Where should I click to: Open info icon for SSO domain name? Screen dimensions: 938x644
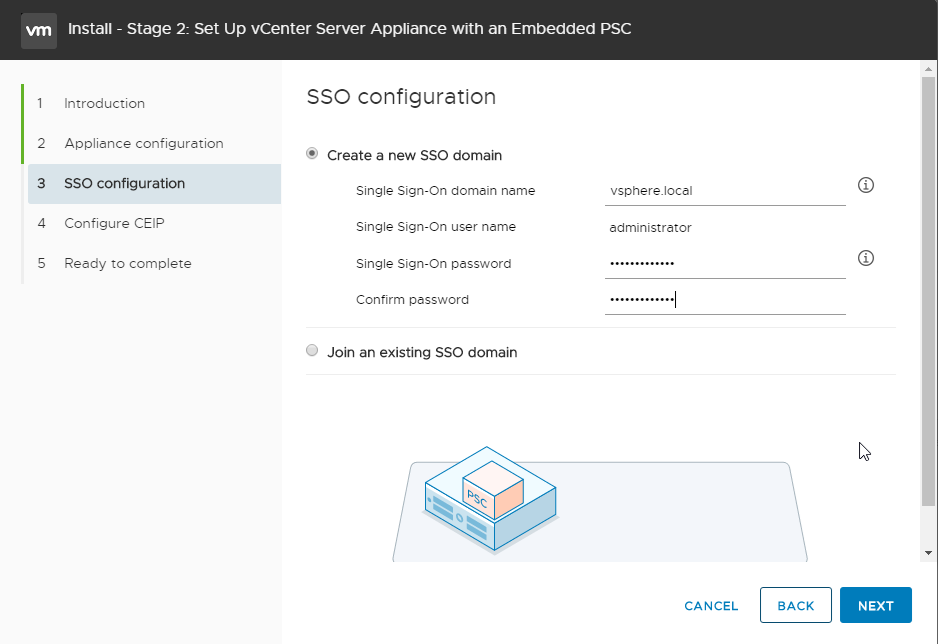point(866,185)
